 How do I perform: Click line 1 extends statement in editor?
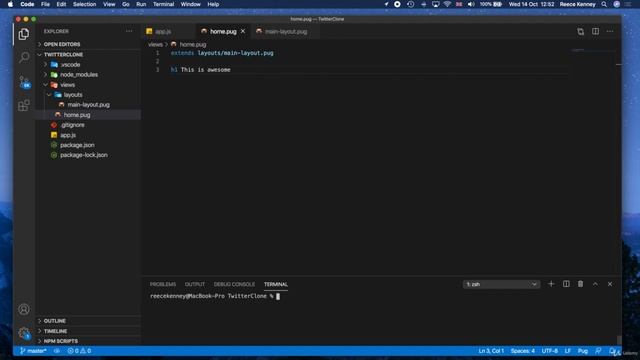222,53
